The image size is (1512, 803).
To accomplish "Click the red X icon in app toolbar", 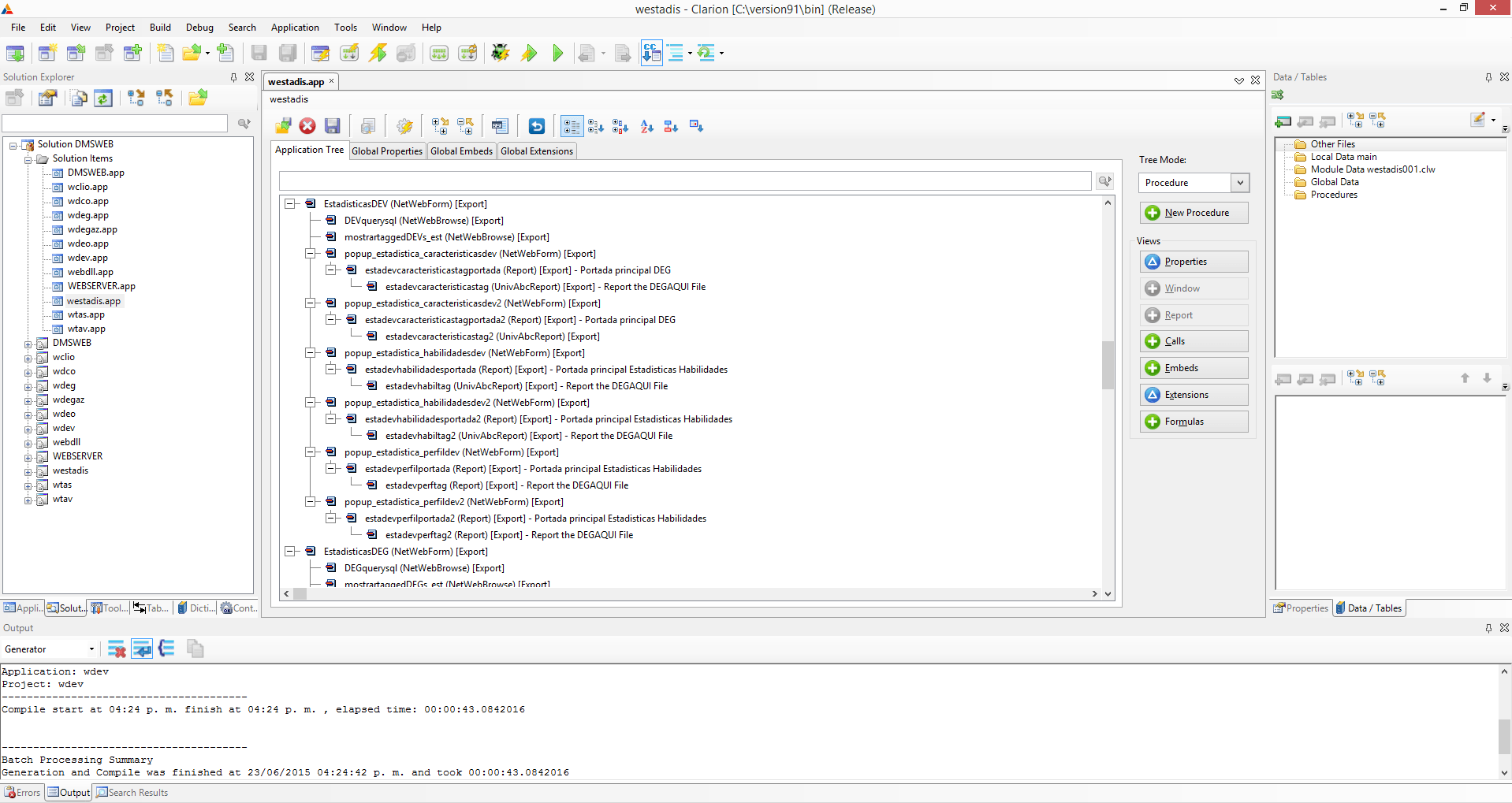I will [307, 126].
